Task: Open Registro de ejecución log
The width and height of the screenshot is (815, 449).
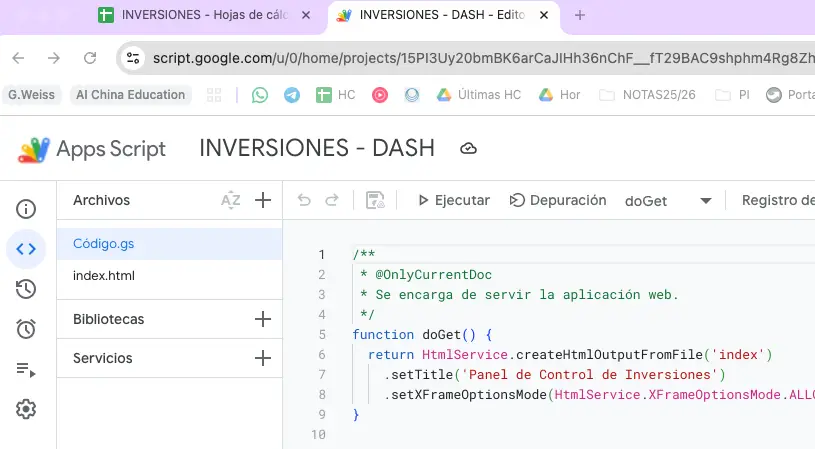Action: [778, 200]
